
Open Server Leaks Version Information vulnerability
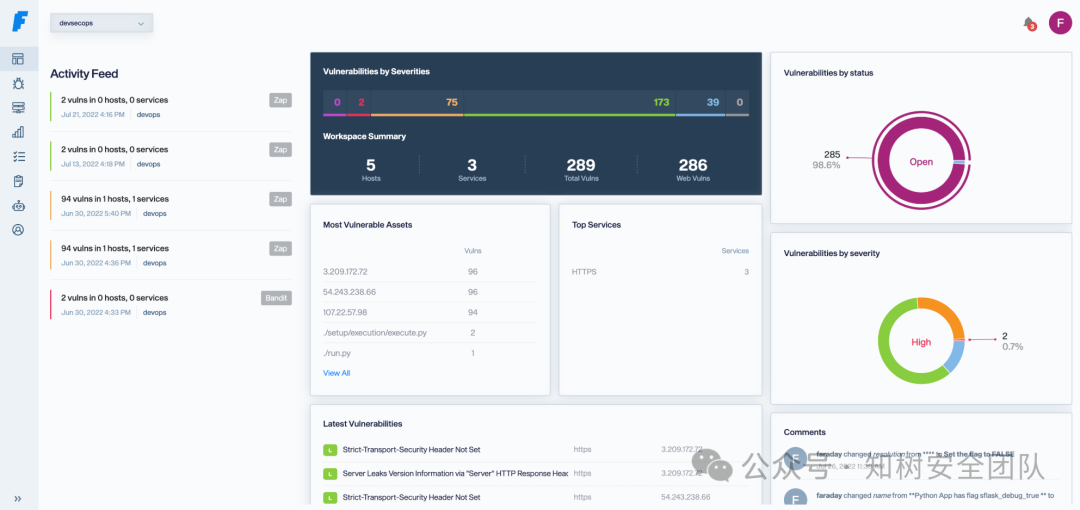pyautogui.click(x=455, y=473)
